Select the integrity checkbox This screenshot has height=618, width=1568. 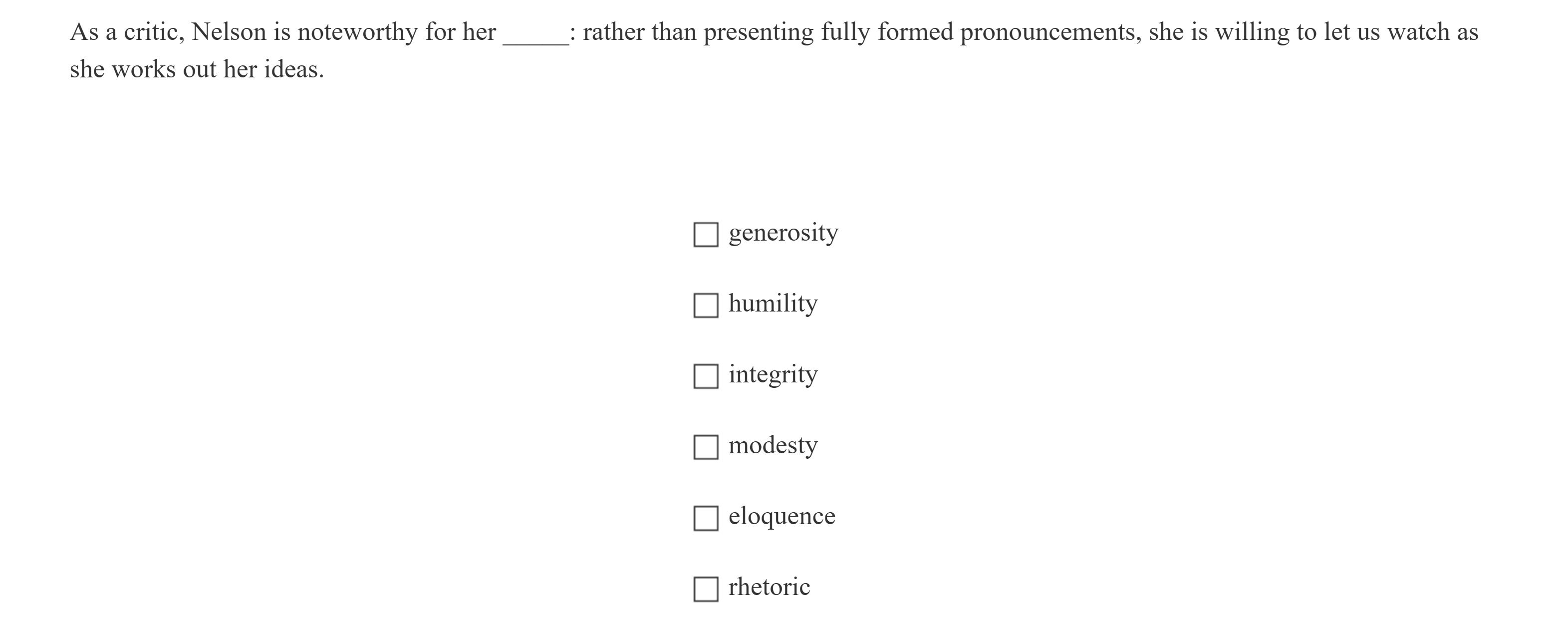706,376
